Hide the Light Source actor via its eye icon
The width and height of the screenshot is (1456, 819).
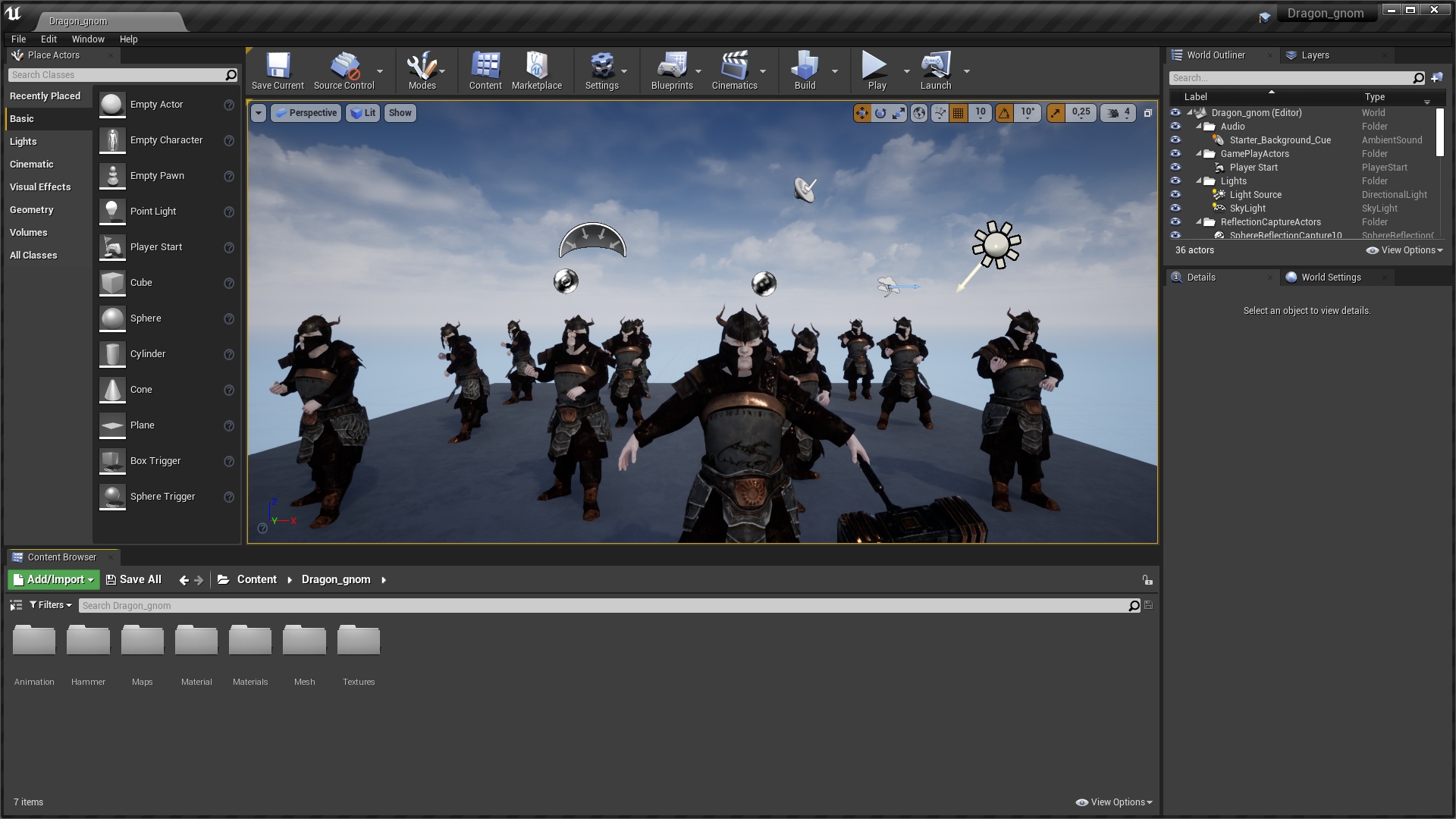(1175, 195)
